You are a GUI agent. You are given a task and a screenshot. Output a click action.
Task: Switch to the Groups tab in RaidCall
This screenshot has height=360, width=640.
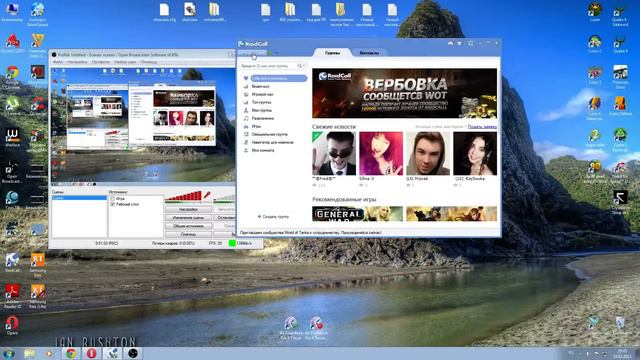(x=332, y=53)
